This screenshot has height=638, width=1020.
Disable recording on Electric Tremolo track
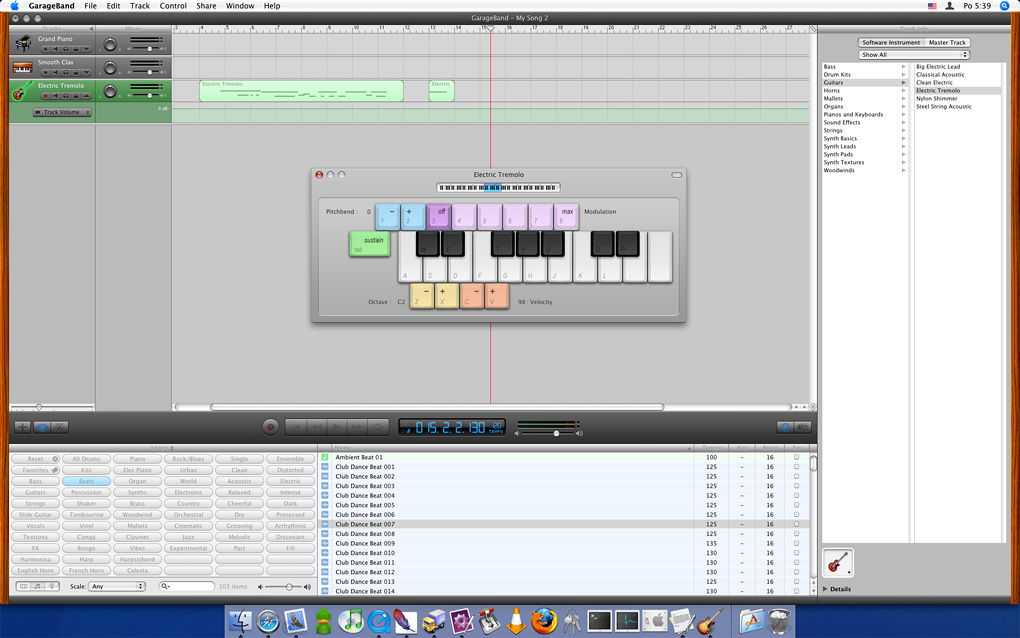pos(46,96)
